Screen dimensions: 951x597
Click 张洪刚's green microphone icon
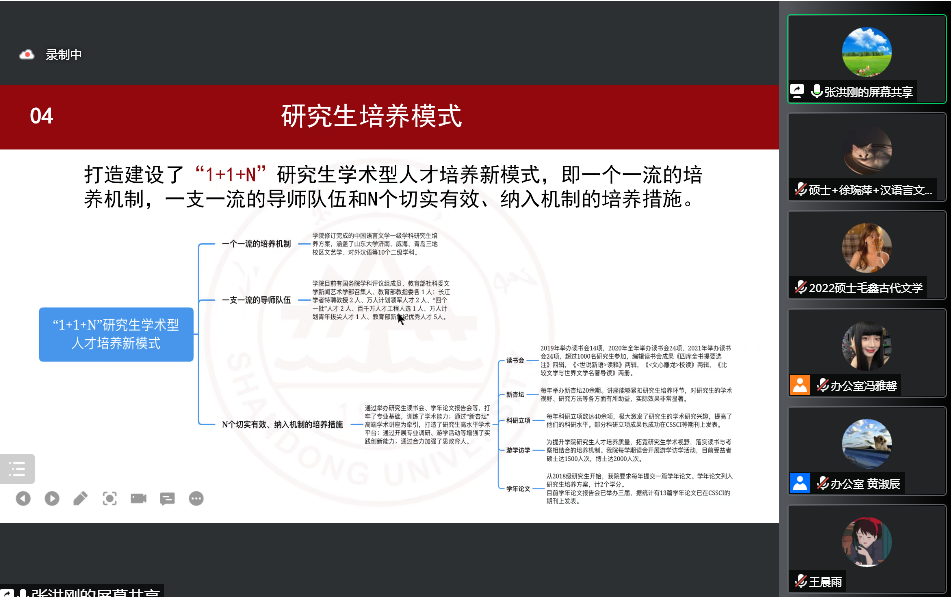816,91
